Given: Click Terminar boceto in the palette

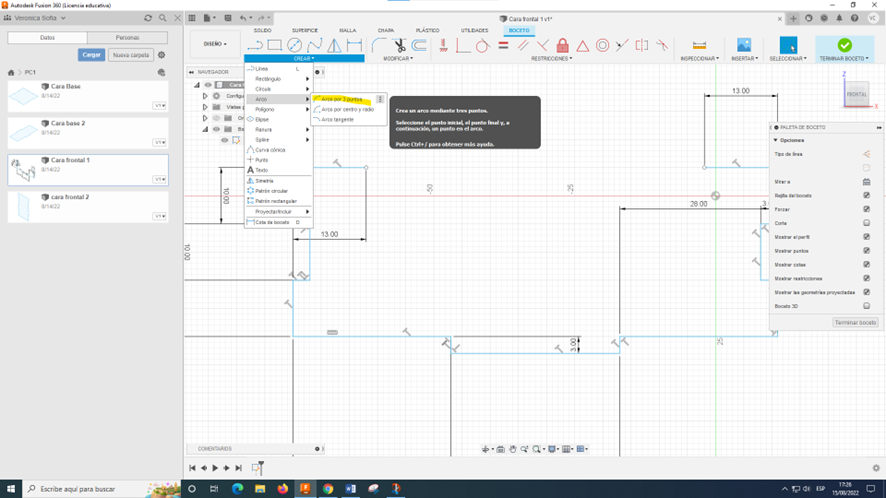Looking at the screenshot, I should pyautogui.click(x=855, y=322).
